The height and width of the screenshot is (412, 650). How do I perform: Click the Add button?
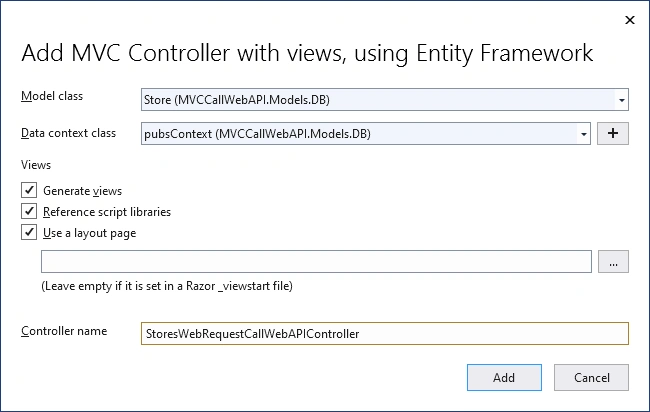504,378
